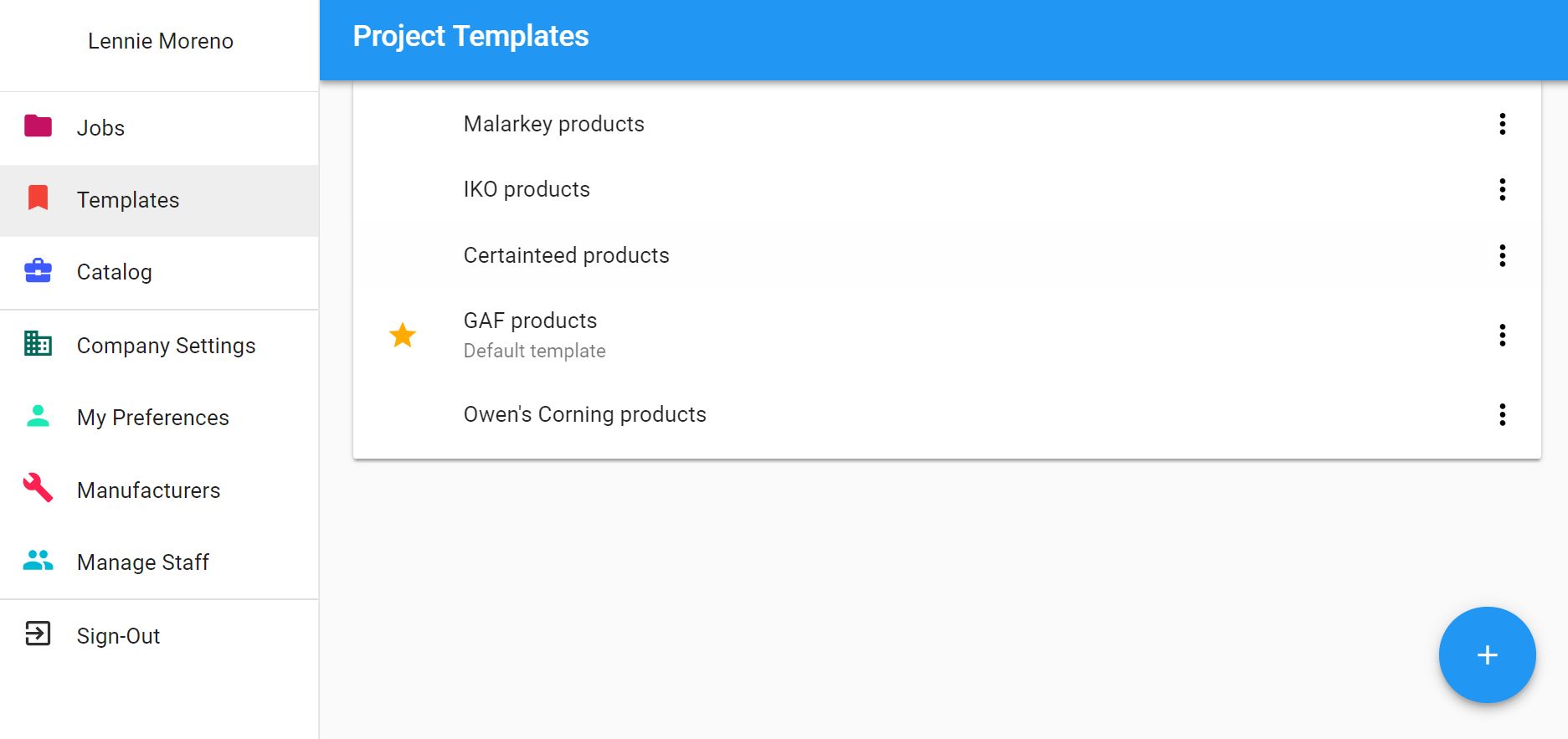This screenshot has width=1568, height=739.
Task: Open the Manufacturers menu item
Action: click(x=149, y=490)
